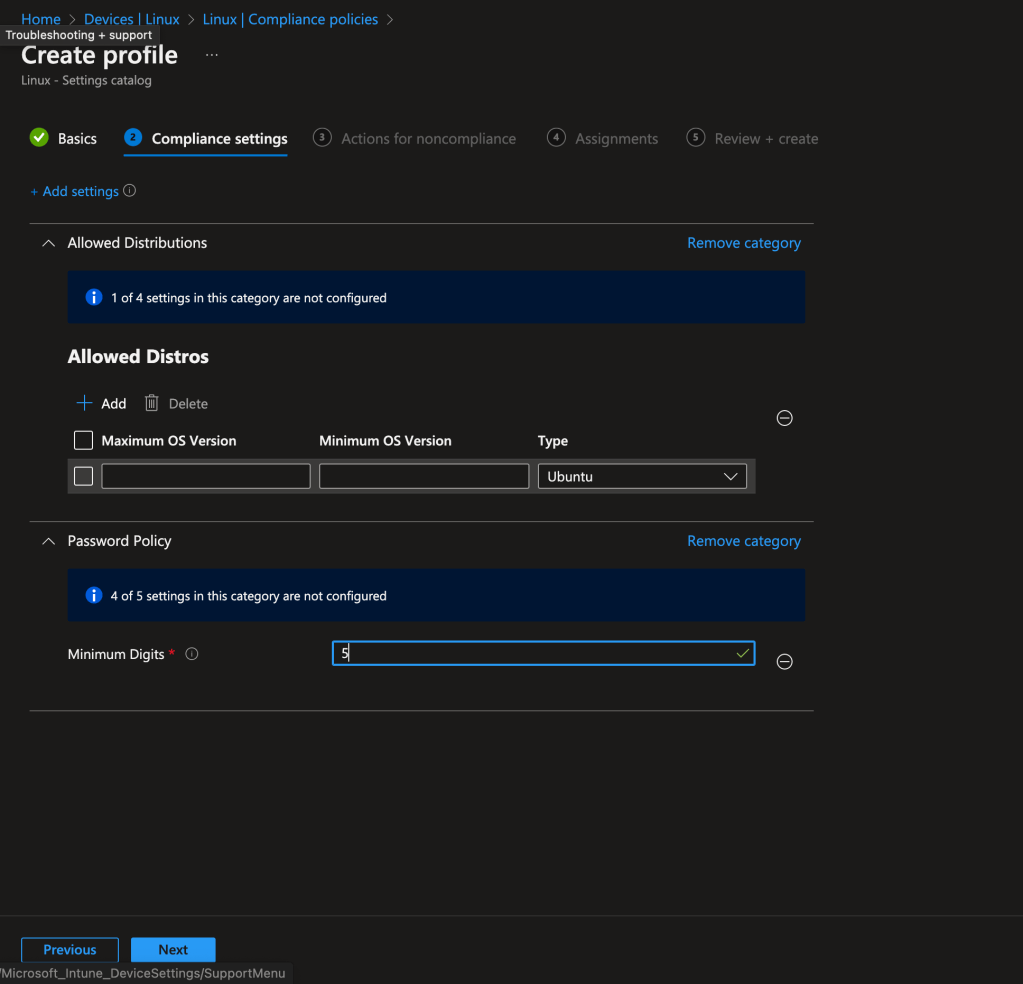The width and height of the screenshot is (1023, 984).
Task: Click the Maximum OS Version input field
Action: point(206,476)
